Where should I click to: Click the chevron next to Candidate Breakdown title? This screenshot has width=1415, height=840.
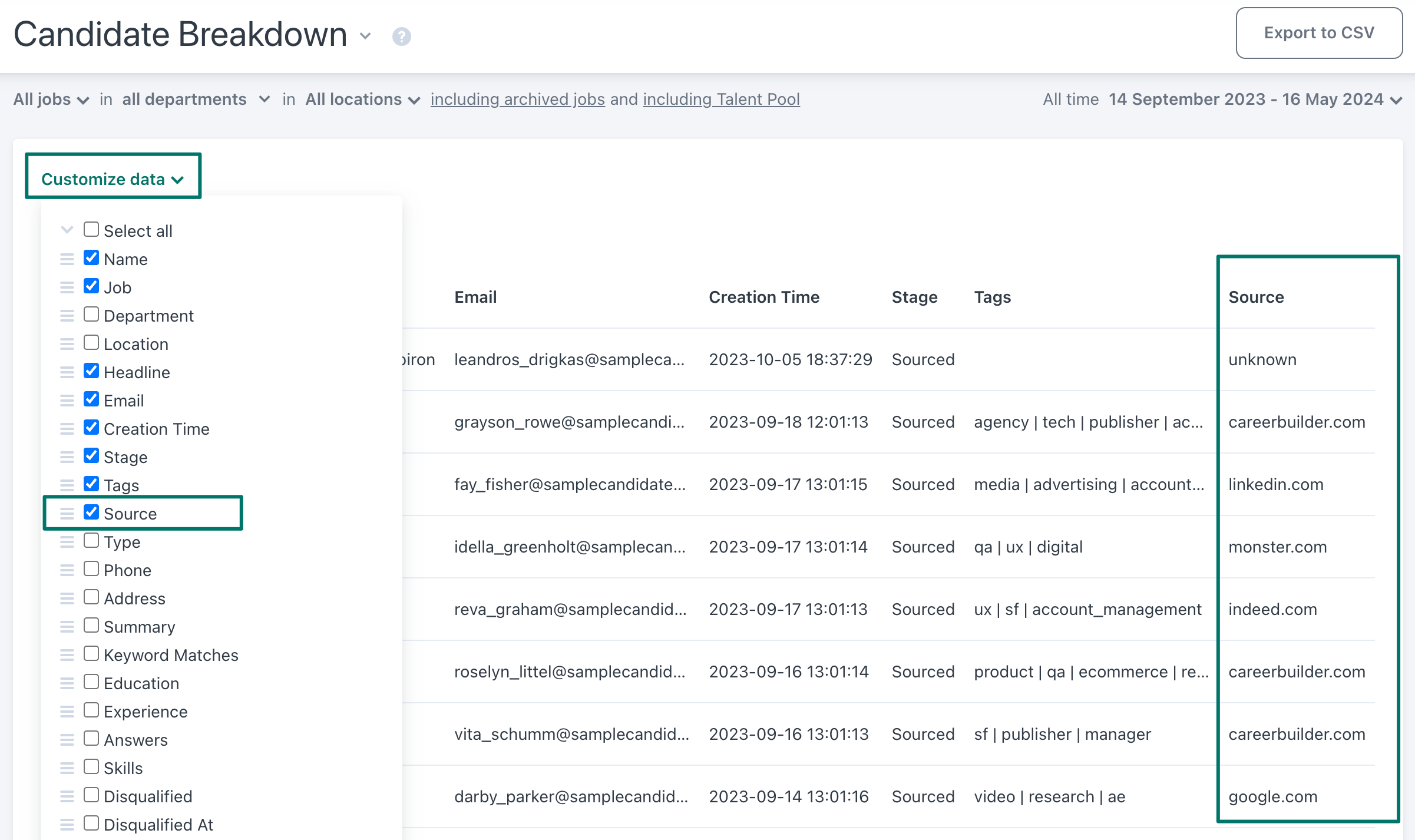(x=366, y=37)
